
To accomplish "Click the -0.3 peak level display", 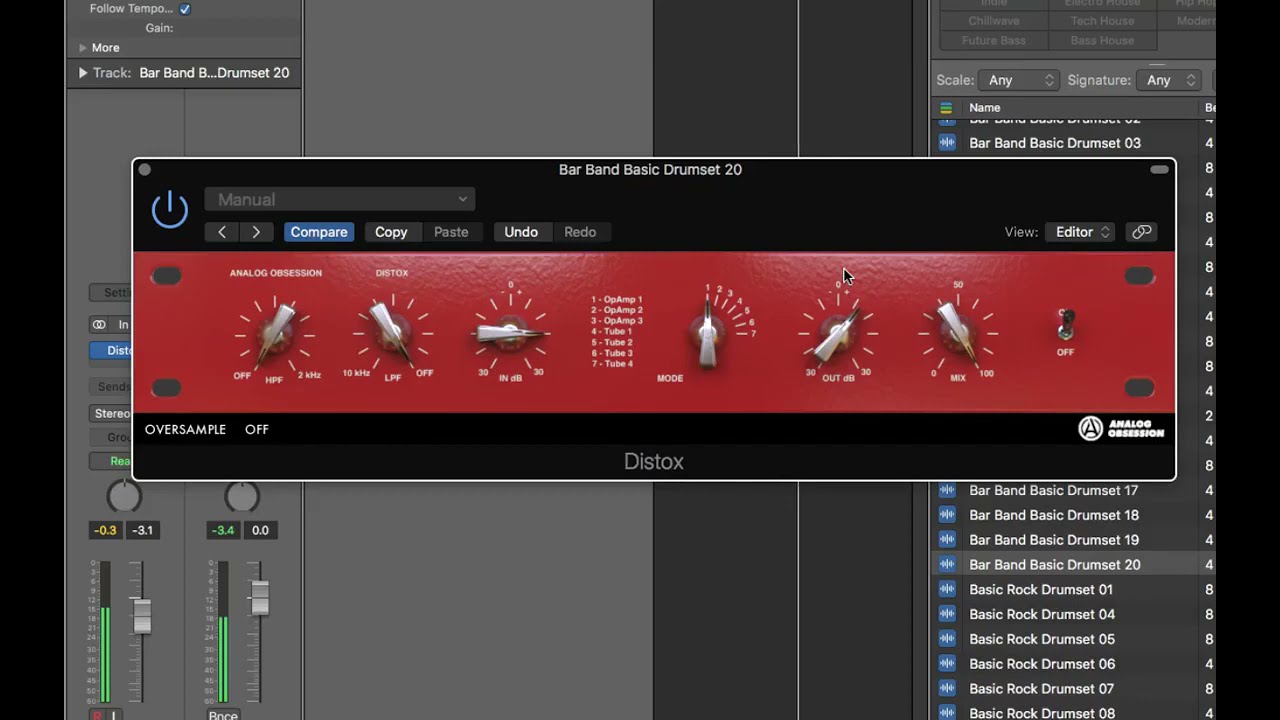I will pos(105,530).
